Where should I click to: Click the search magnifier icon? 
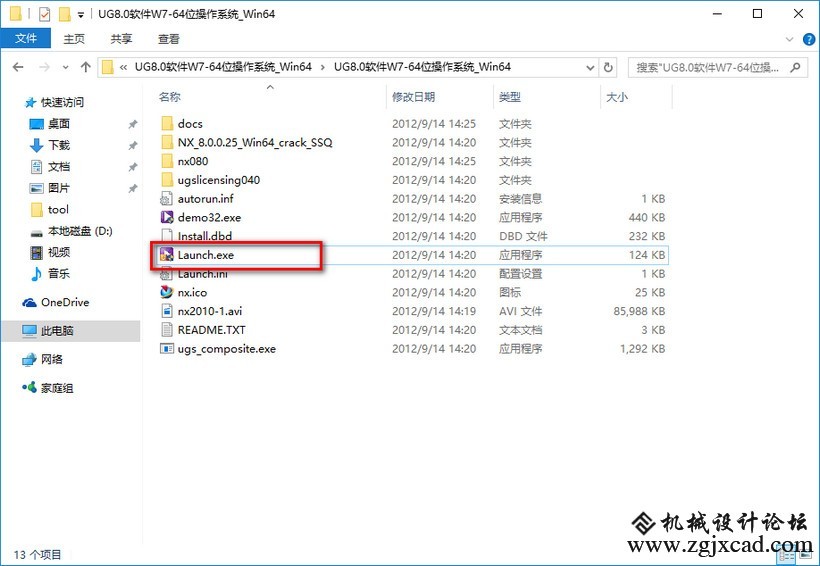tap(795, 67)
